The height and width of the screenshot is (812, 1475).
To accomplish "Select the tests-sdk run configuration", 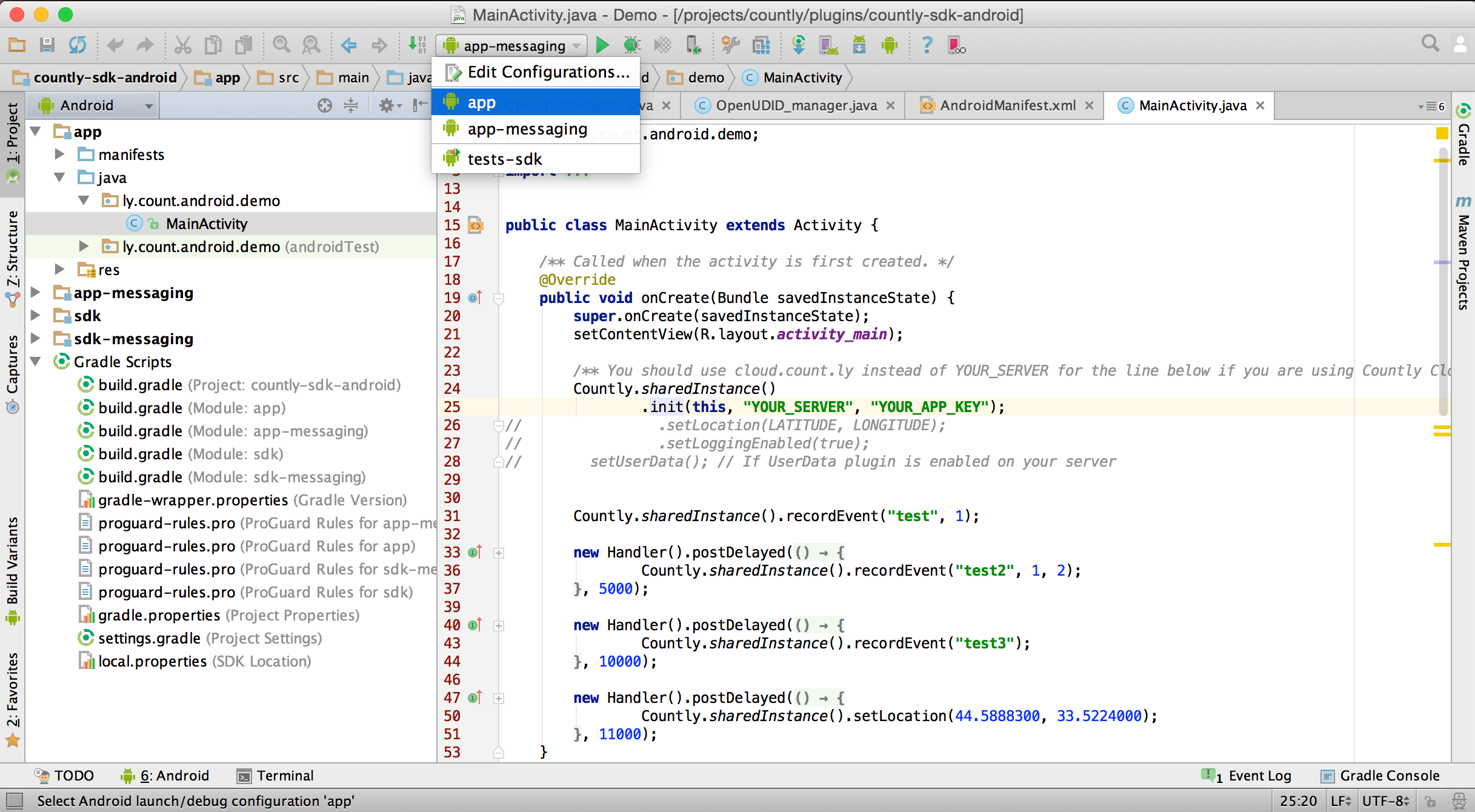I will tap(504, 159).
